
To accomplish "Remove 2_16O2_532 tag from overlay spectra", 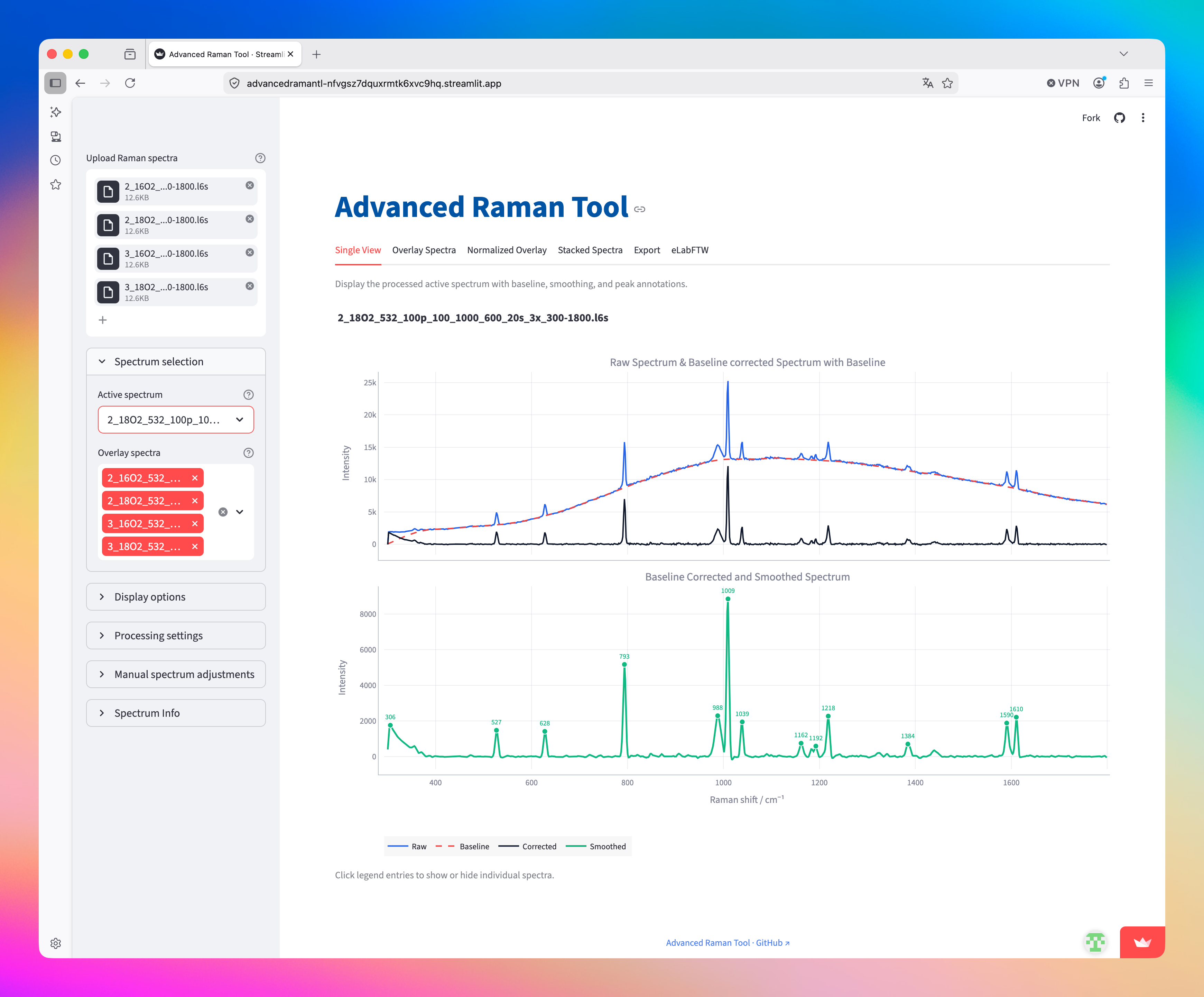I will (195, 478).
